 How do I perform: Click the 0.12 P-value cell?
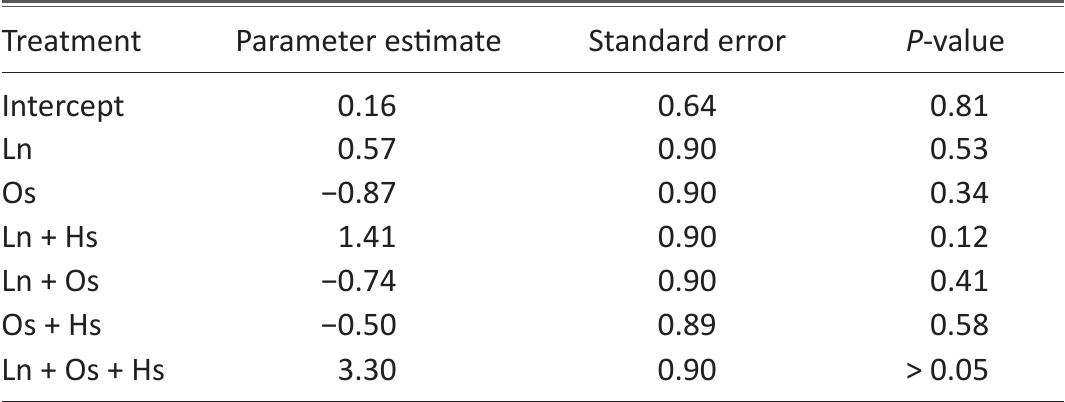tap(959, 238)
